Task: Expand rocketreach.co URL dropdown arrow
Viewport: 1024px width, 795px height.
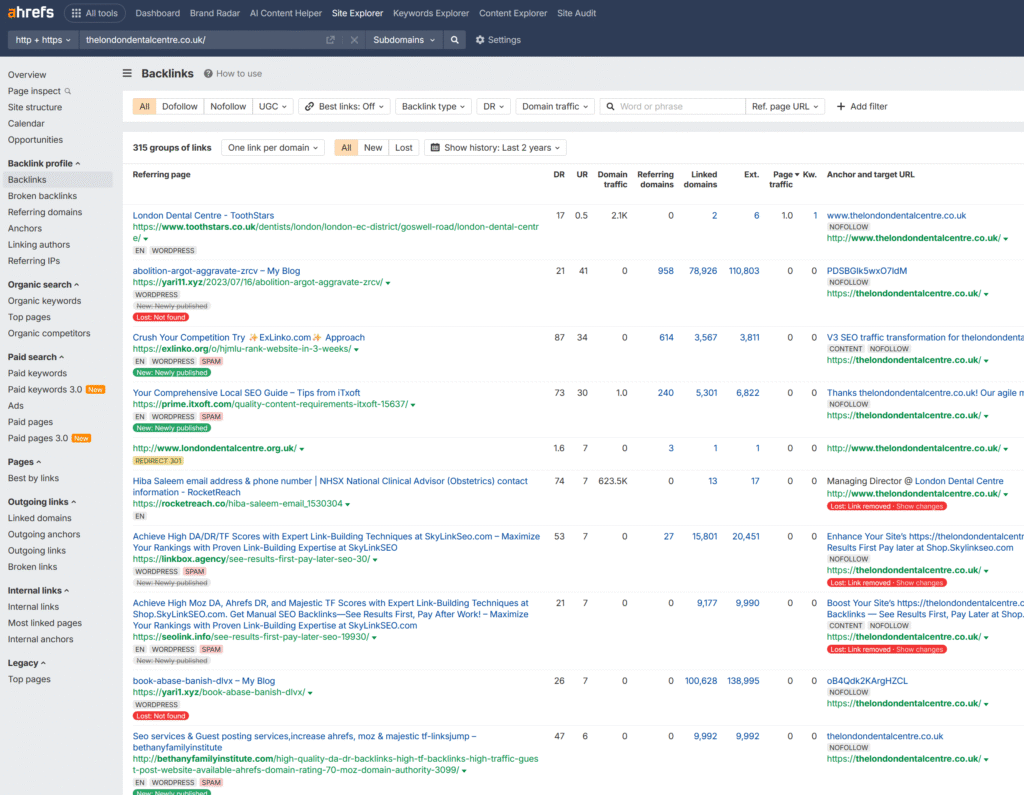Action: click(348, 505)
